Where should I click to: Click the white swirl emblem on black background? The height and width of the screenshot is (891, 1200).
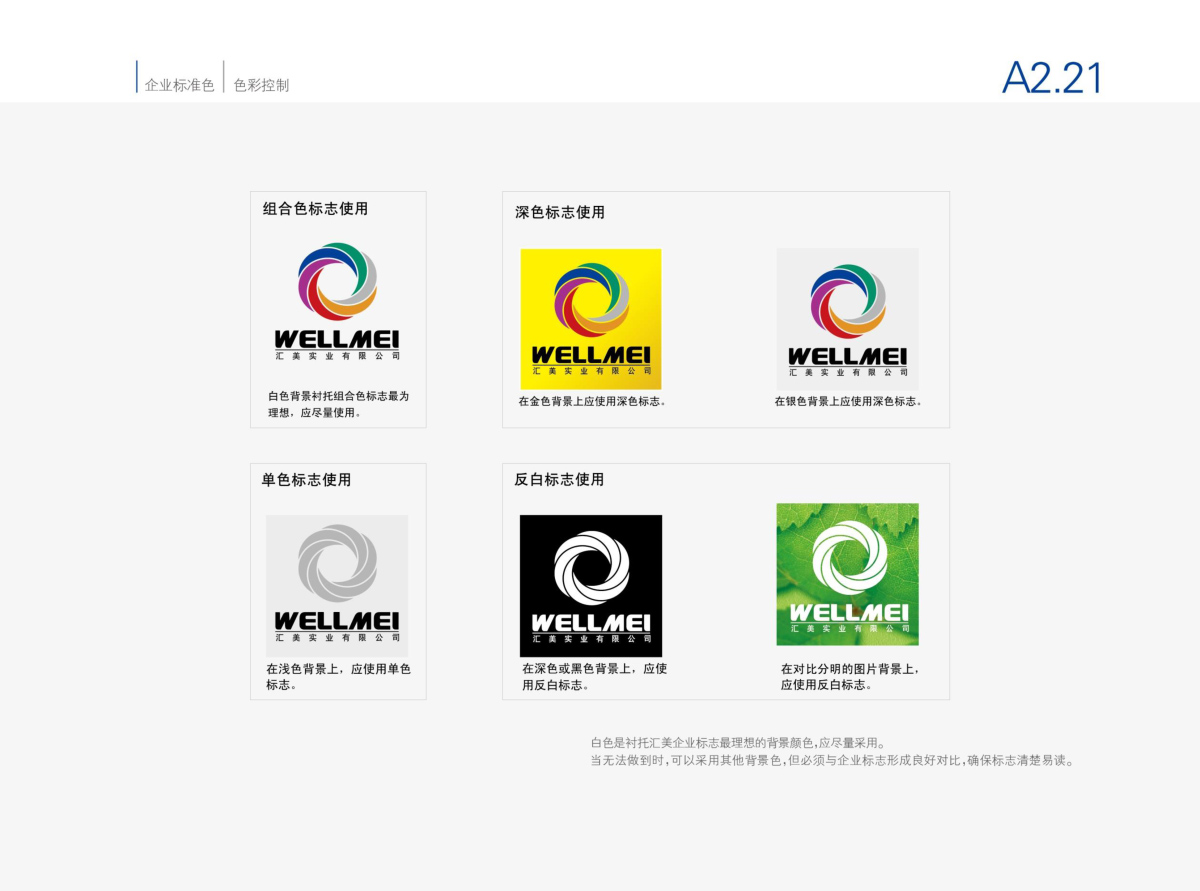tap(591, 563)
